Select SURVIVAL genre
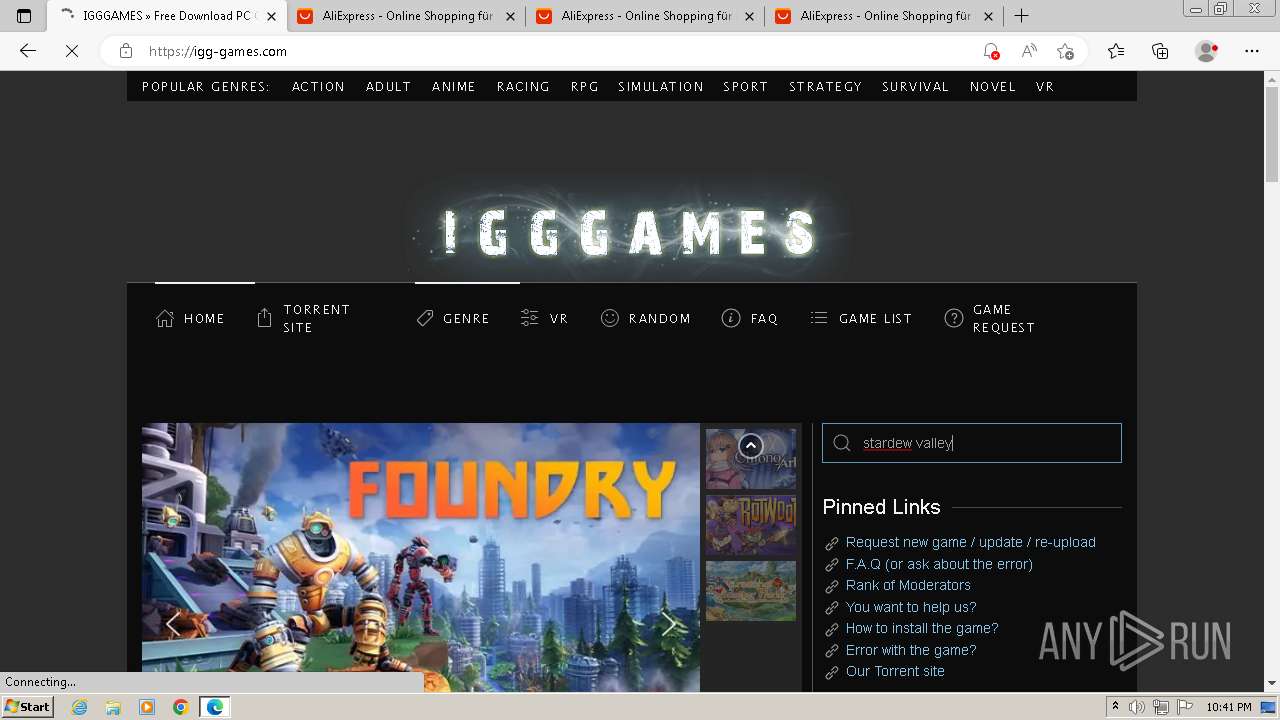This screenshot has height=720, width=1280. click(915, 87)
